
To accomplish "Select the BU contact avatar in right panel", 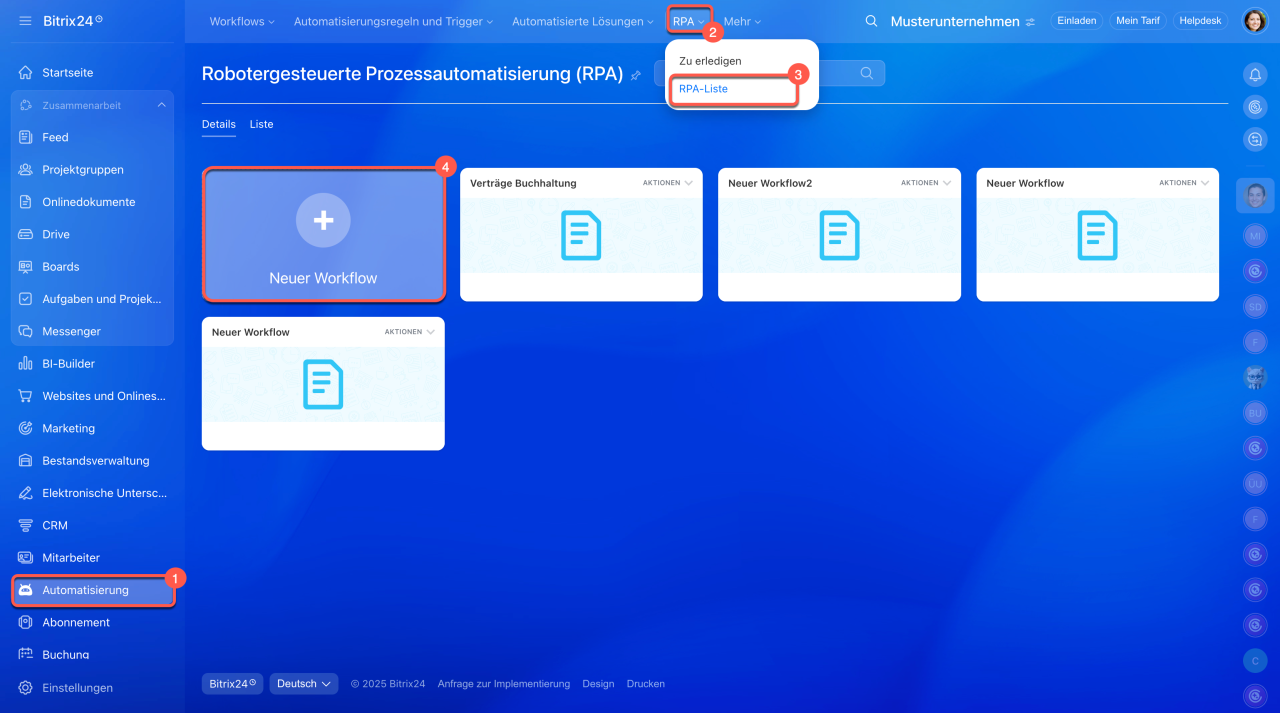I will coord(1254,412).
